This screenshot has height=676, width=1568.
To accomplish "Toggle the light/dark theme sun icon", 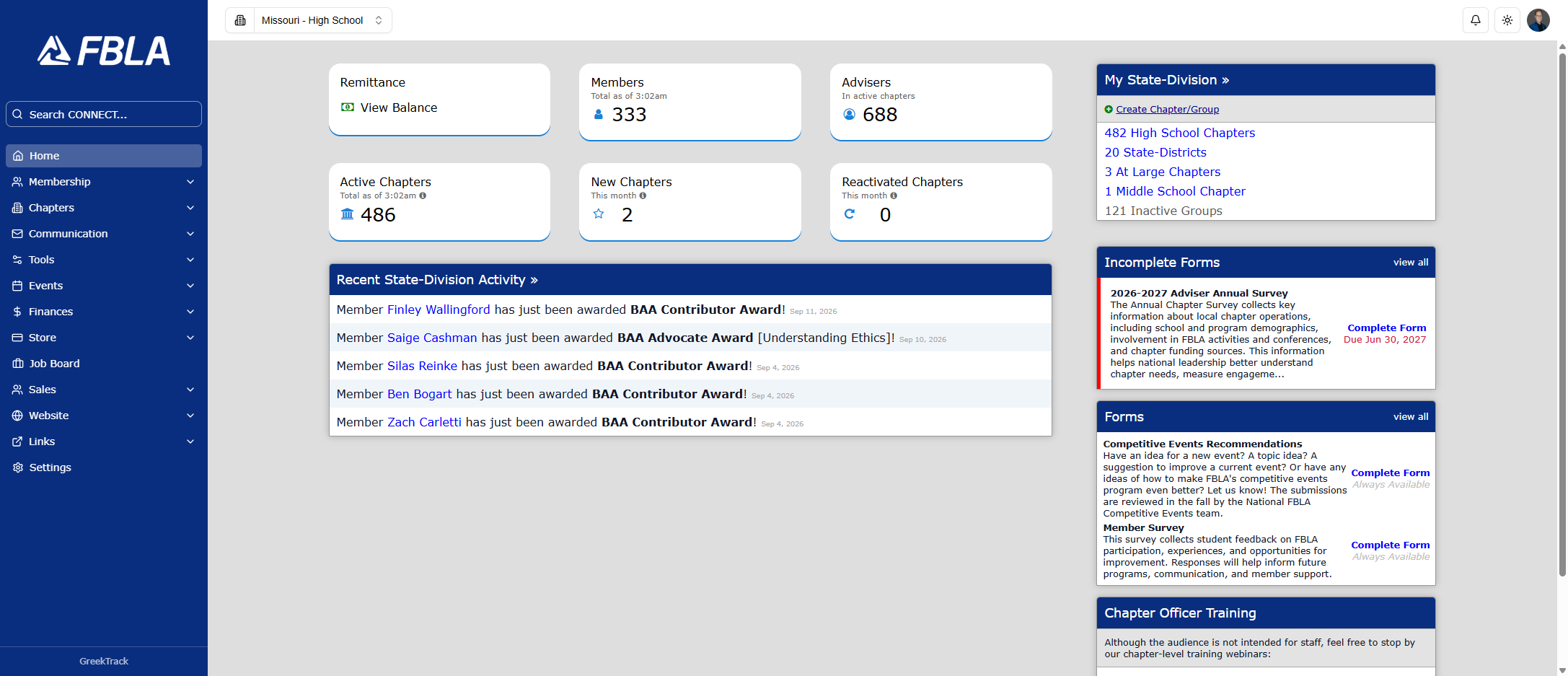I will (x=1507, y=20).
